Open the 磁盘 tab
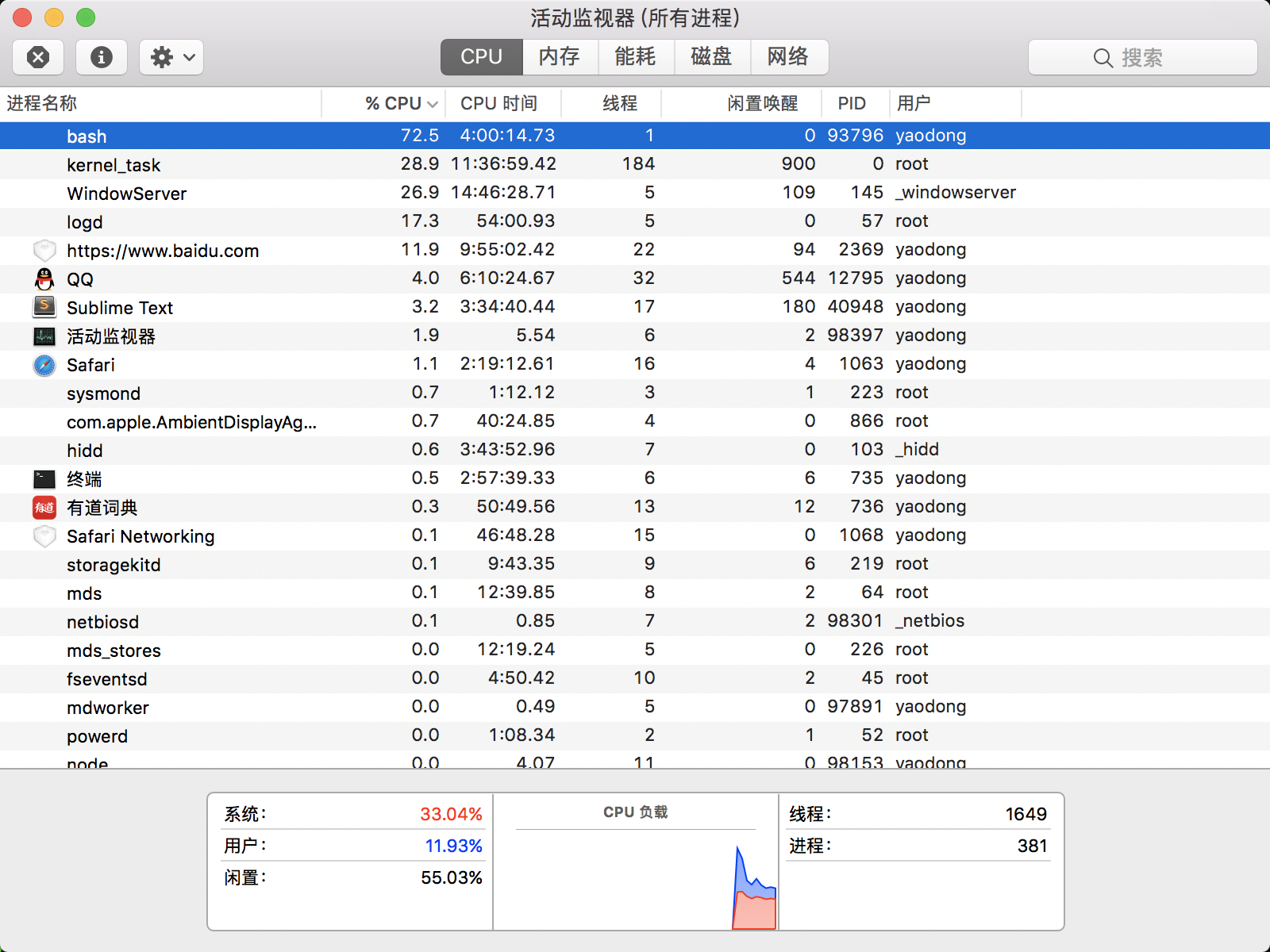The width and height of the screenshot is (1270, 952). (x=711, y=57)
